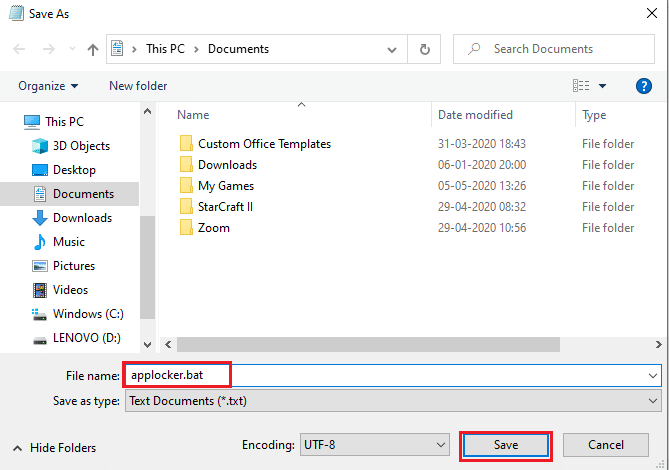Select the Zoom folder
The width and height of the screenshot is (669, 470).
(205, 228)
